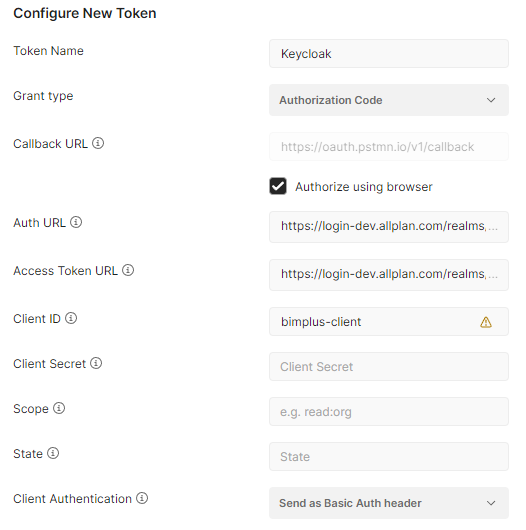Viewport: 526px width, 530px height.
Task: Click the Auth URL input field
Action: click(389, 227)
